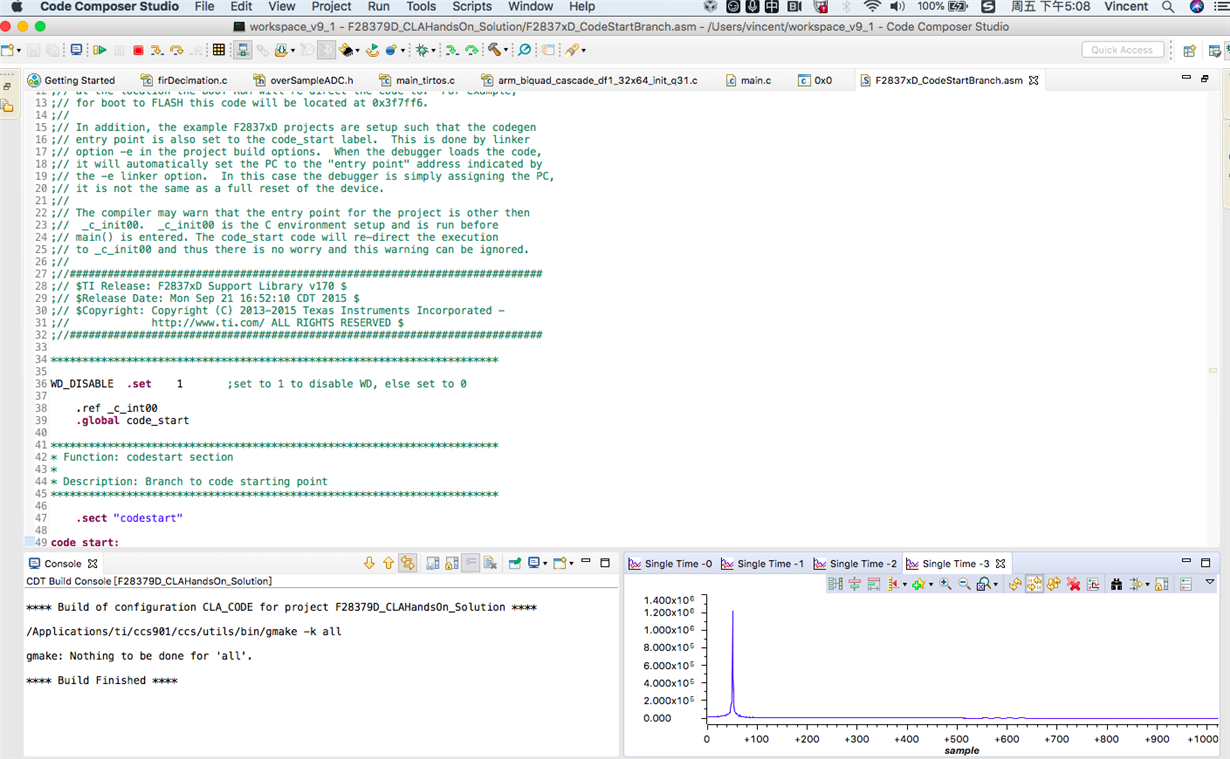Toggle the connect target toolbar button

pyautogui.click(x=243, y=50)
